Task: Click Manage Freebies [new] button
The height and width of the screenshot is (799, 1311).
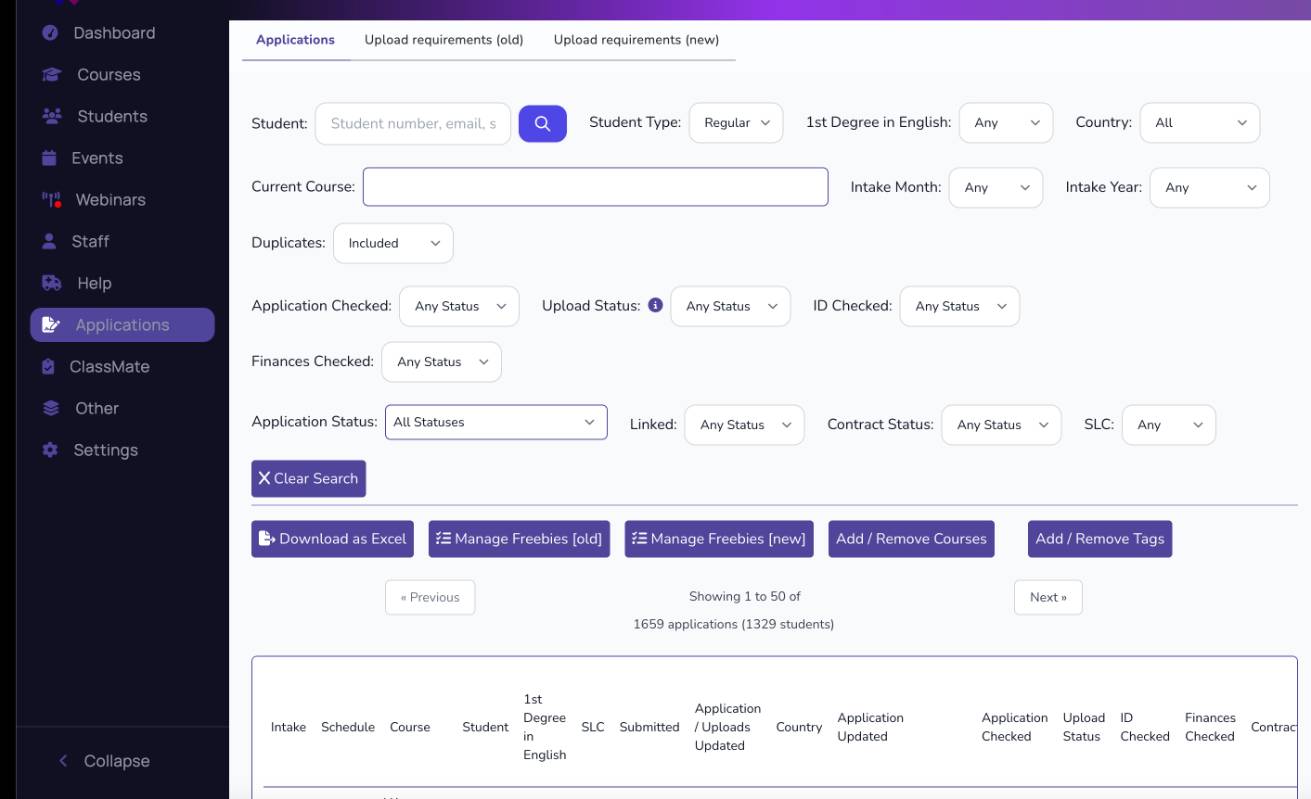Action: 719,539
